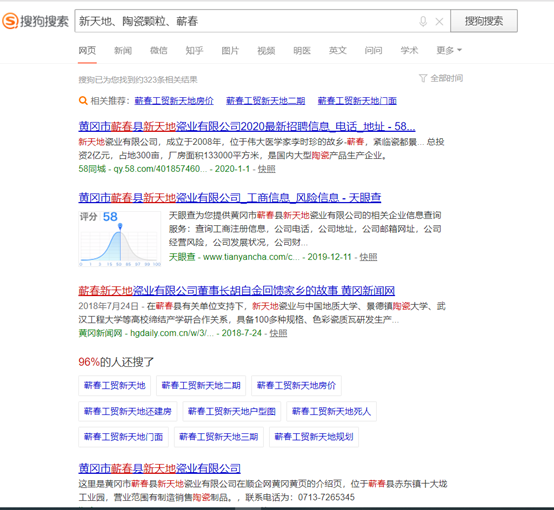Open related suggestion 蕲春工贸新天地房价 link at top

(x=174, y=101)
